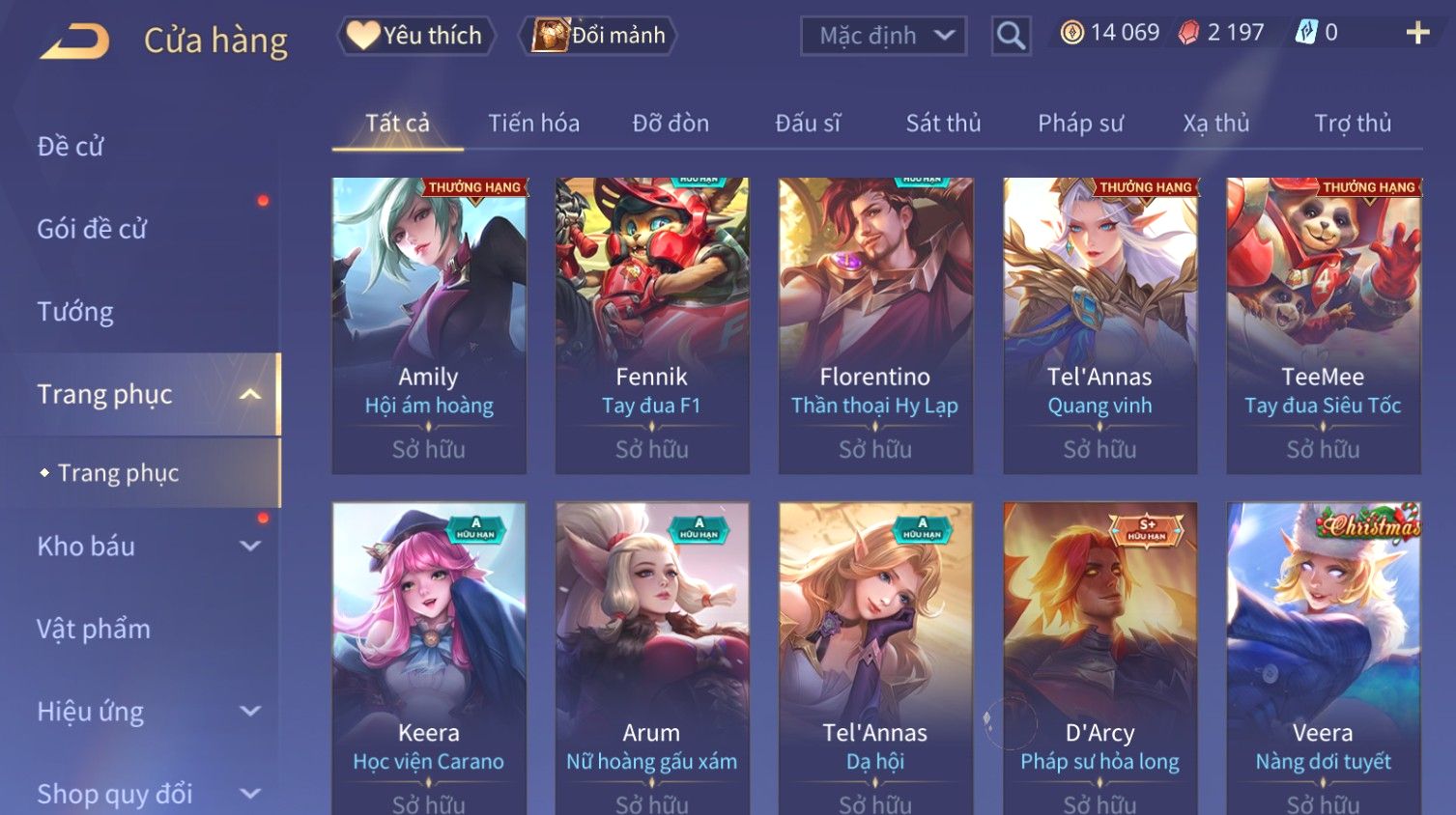Viewport: 1456px width, 815px height.
Task: Go to Gói đề cử section
Action: click(92, 229)
